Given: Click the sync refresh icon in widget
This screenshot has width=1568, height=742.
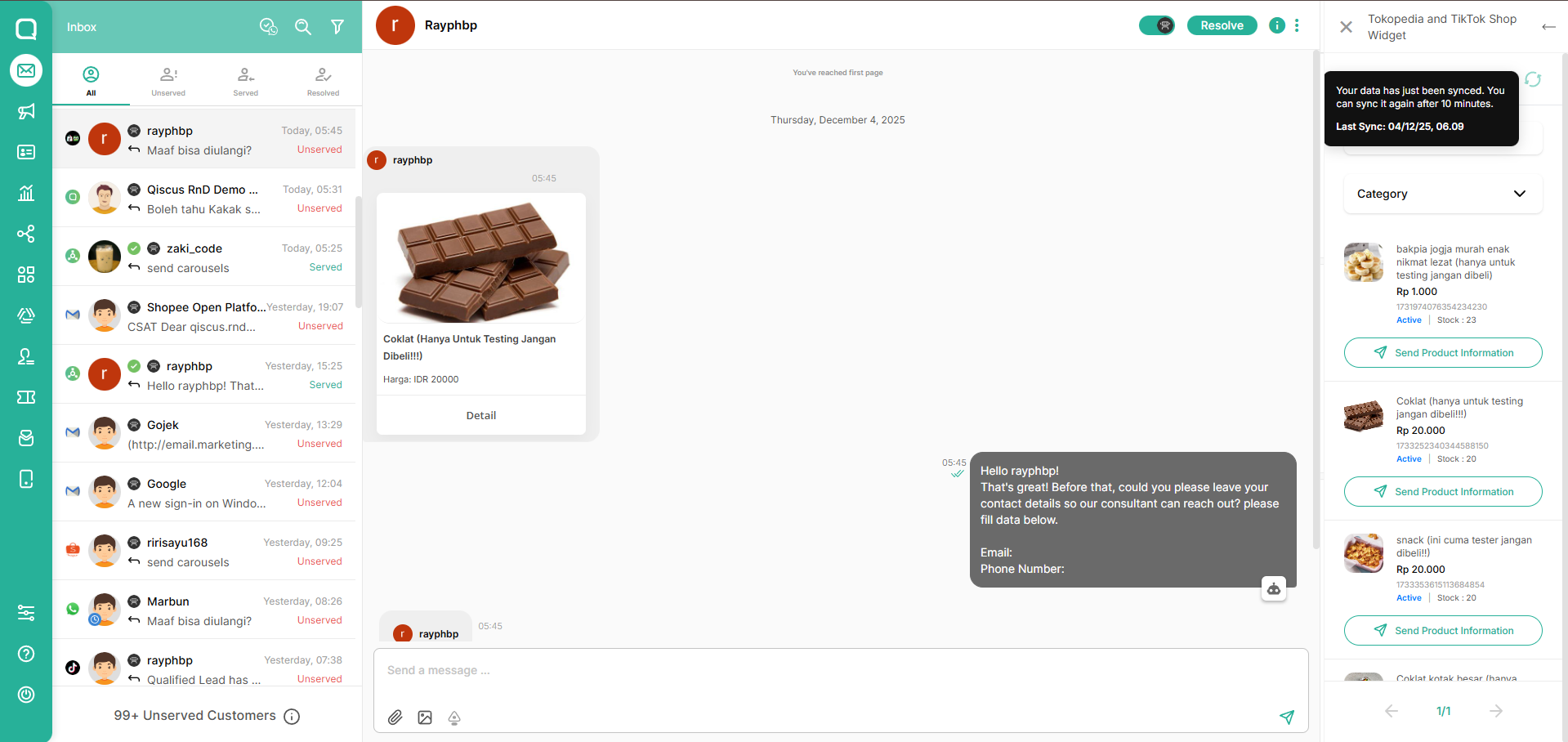Looking at the screenshot, I should pyautogui.click(x=1533, y=79).
